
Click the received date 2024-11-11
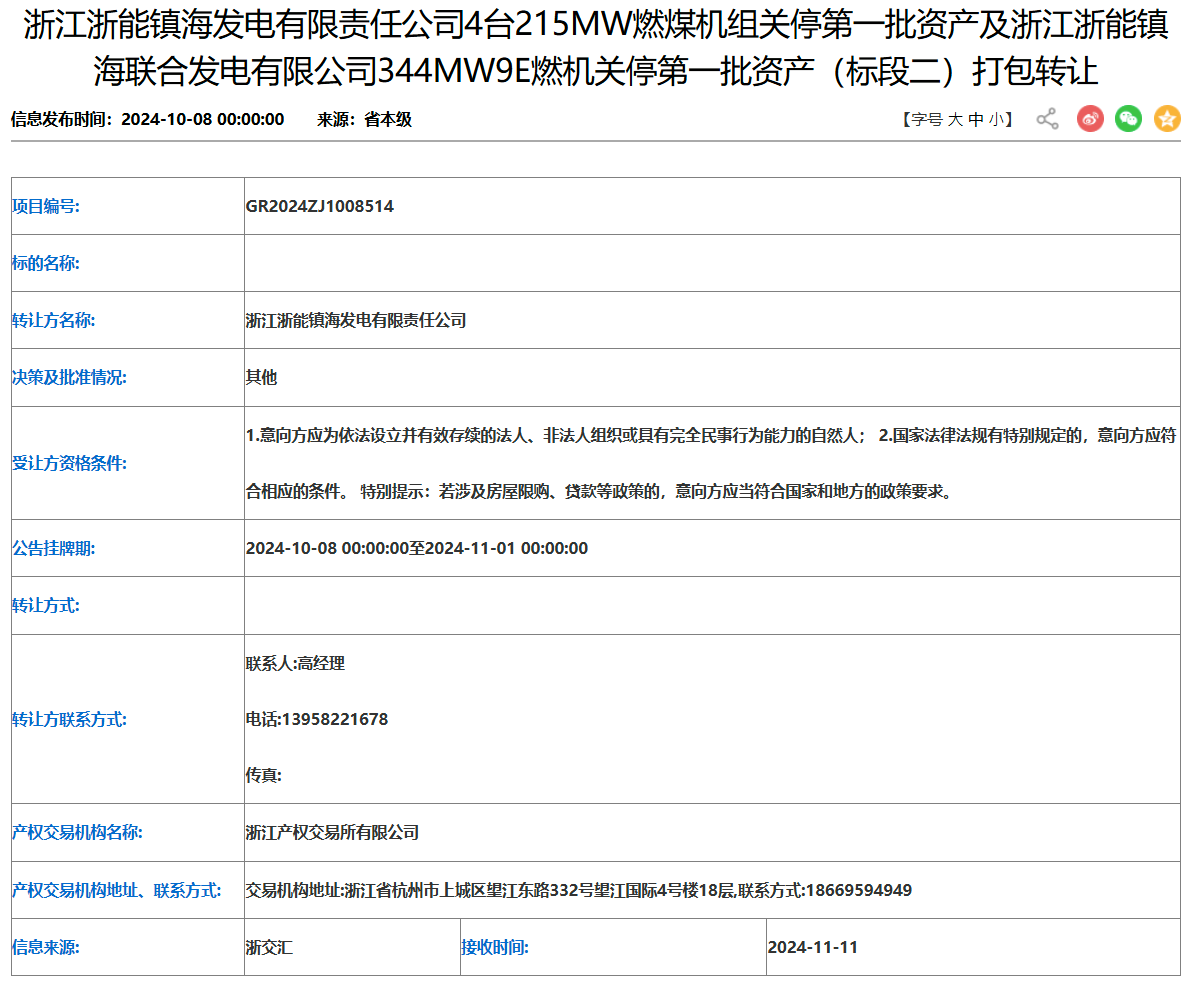(812, 947)
